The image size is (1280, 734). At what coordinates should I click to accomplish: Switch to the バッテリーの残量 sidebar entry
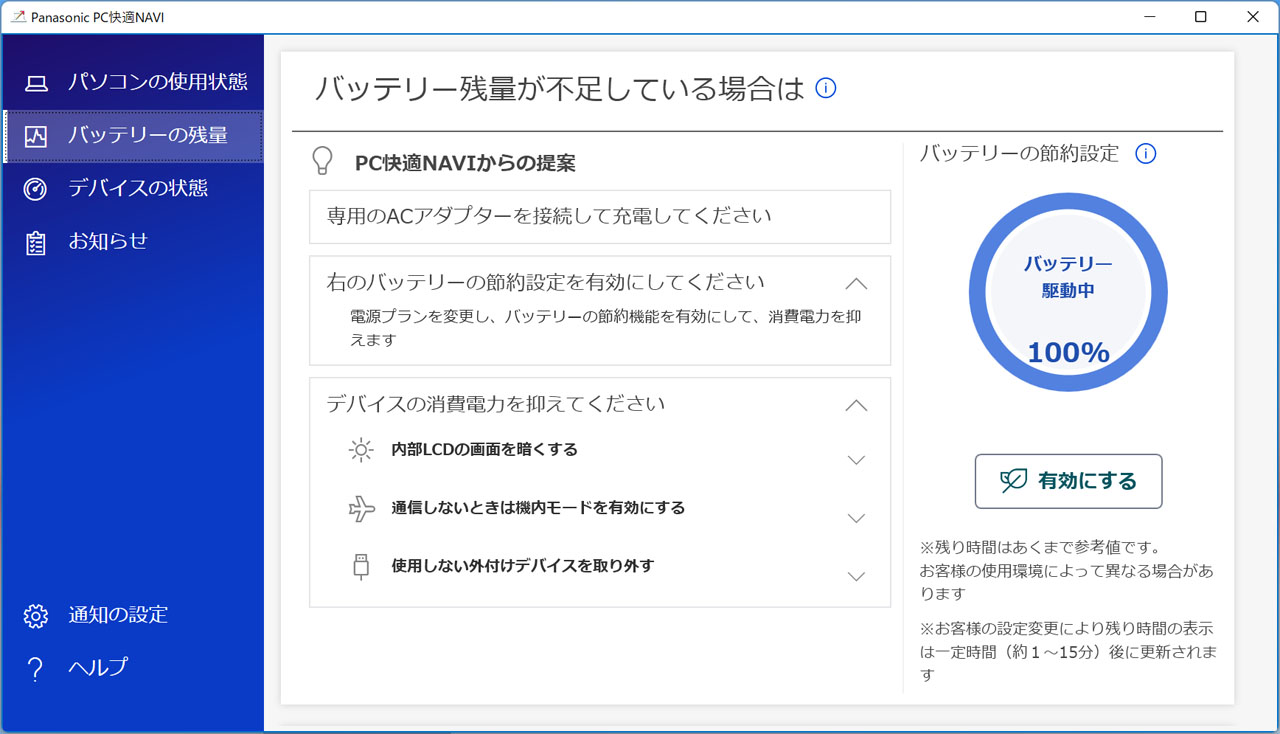point(132,136)
